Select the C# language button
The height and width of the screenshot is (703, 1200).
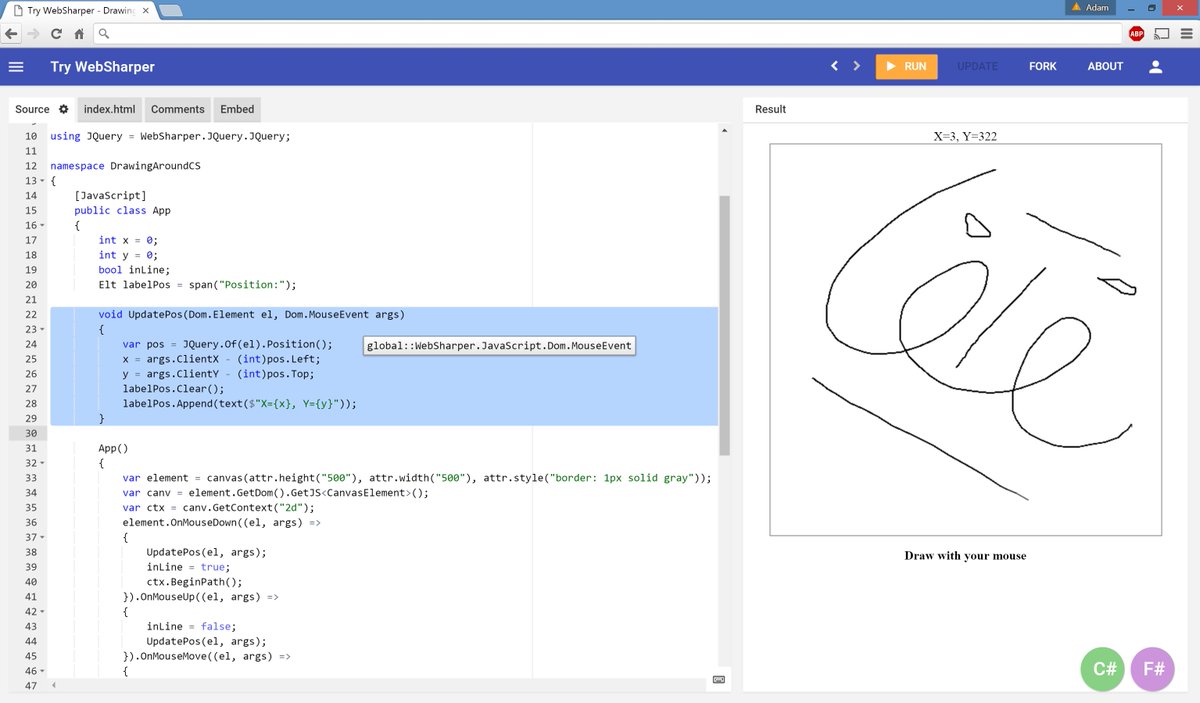tap(1103, 669)
